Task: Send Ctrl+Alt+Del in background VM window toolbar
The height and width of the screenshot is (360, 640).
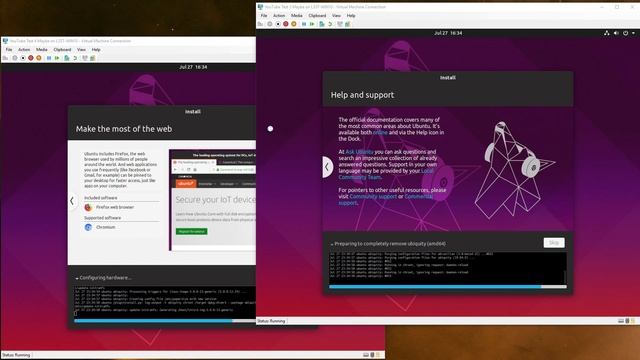Action: [x=5, y=58]
